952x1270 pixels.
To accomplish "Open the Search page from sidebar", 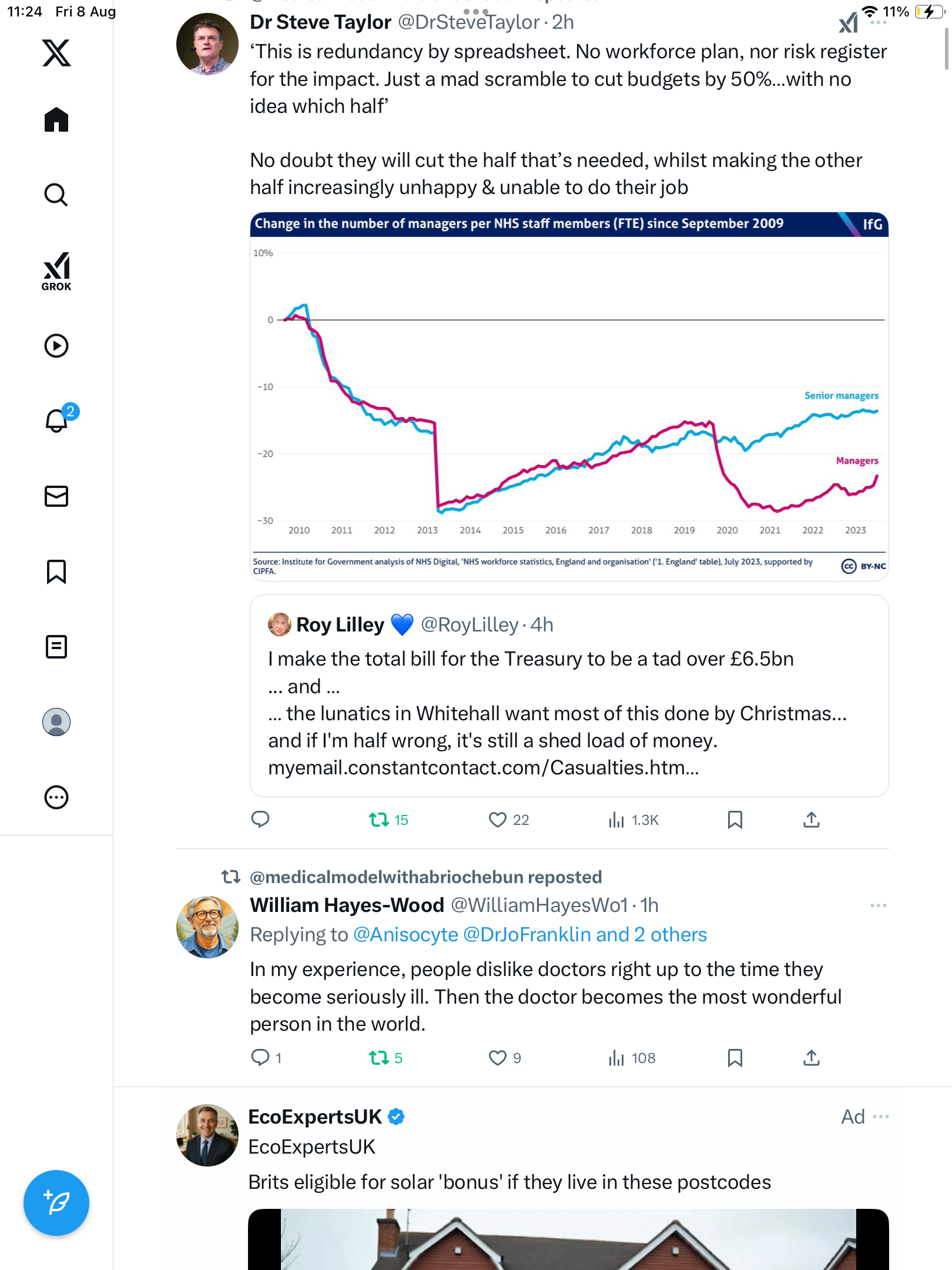I will coord(56,195).
